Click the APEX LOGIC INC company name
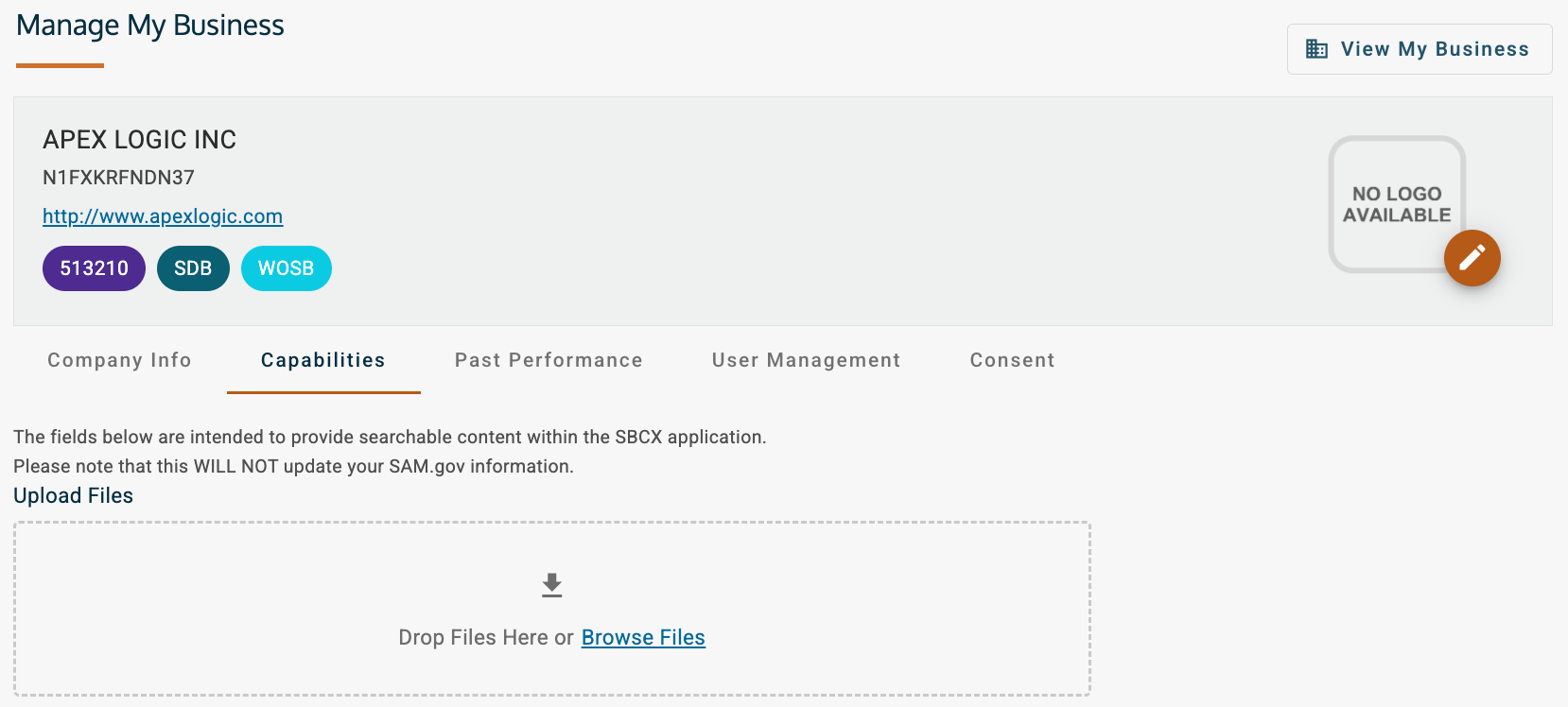Screen dimensions: 1568x707 [x=139, y=139]
